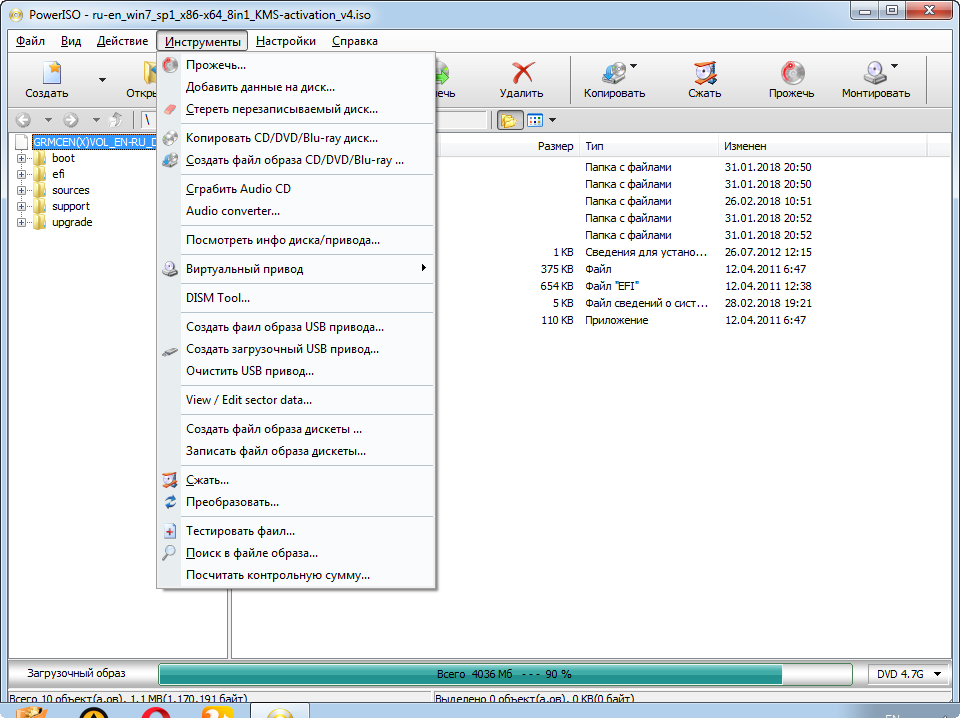Image resolution: width=960 pixels, height=718 pixels.
Task: Click the icon for Создать файл образа CD/DVD/Blu-ray
Action: pos(170,160)
